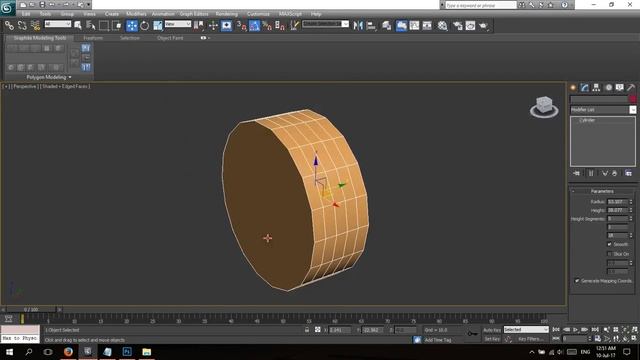Open the selection filter All dropdown
The width and height of the screenshot is (640, 360).
pyautogui.click(x=58, y=24)
